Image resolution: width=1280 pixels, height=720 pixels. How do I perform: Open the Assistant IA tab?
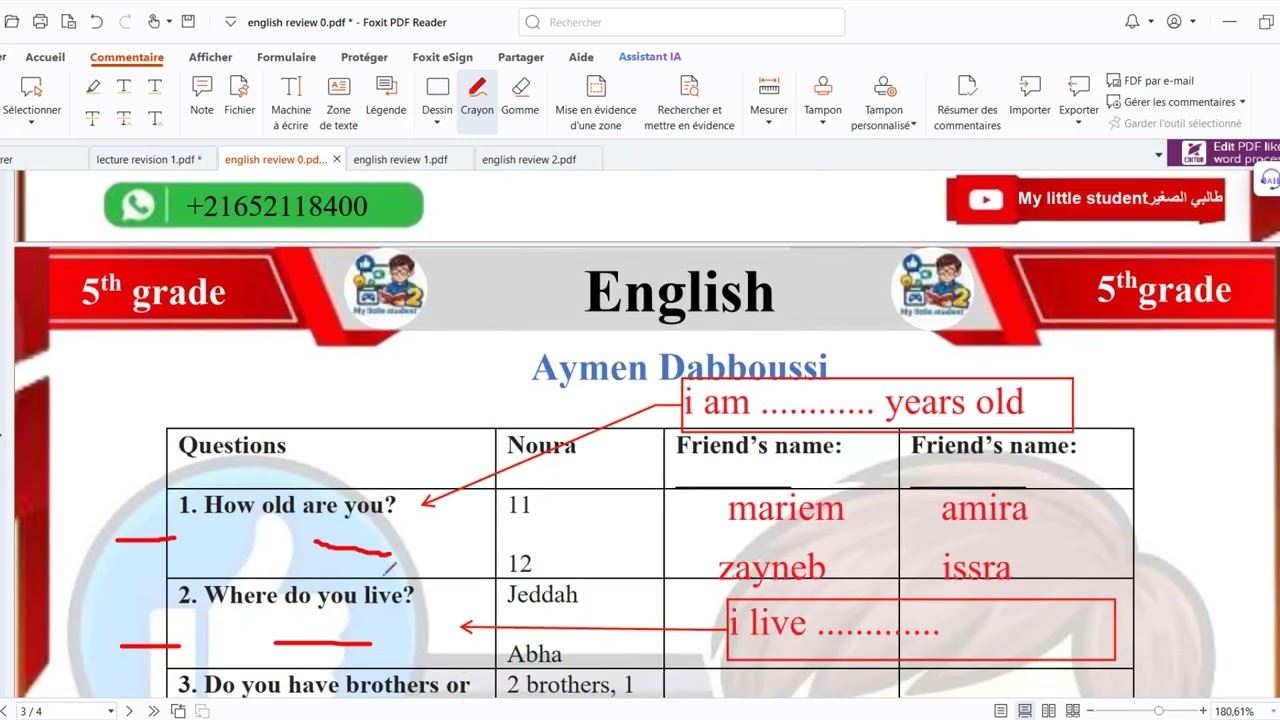click(x=650, y=57)
